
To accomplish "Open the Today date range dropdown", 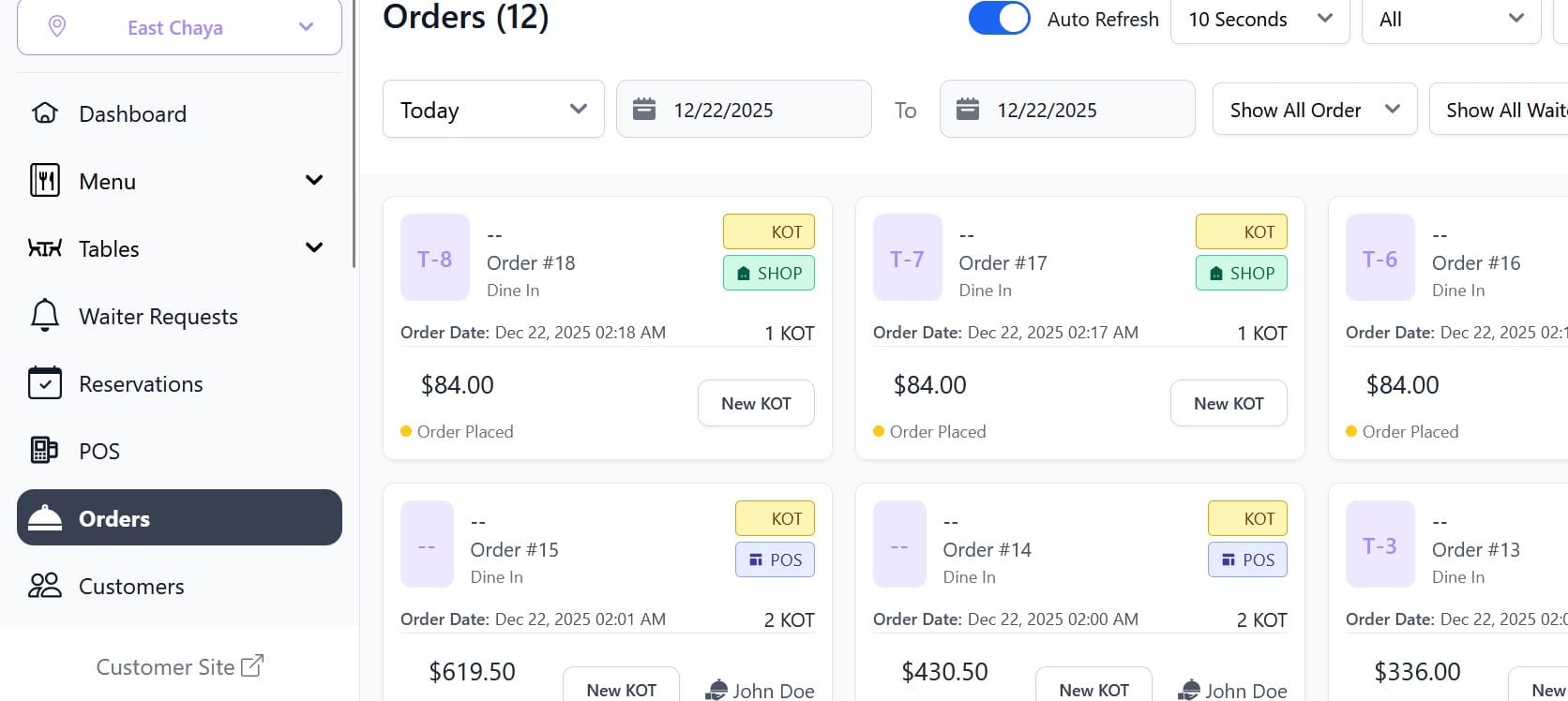I will (x=492, y=109).
